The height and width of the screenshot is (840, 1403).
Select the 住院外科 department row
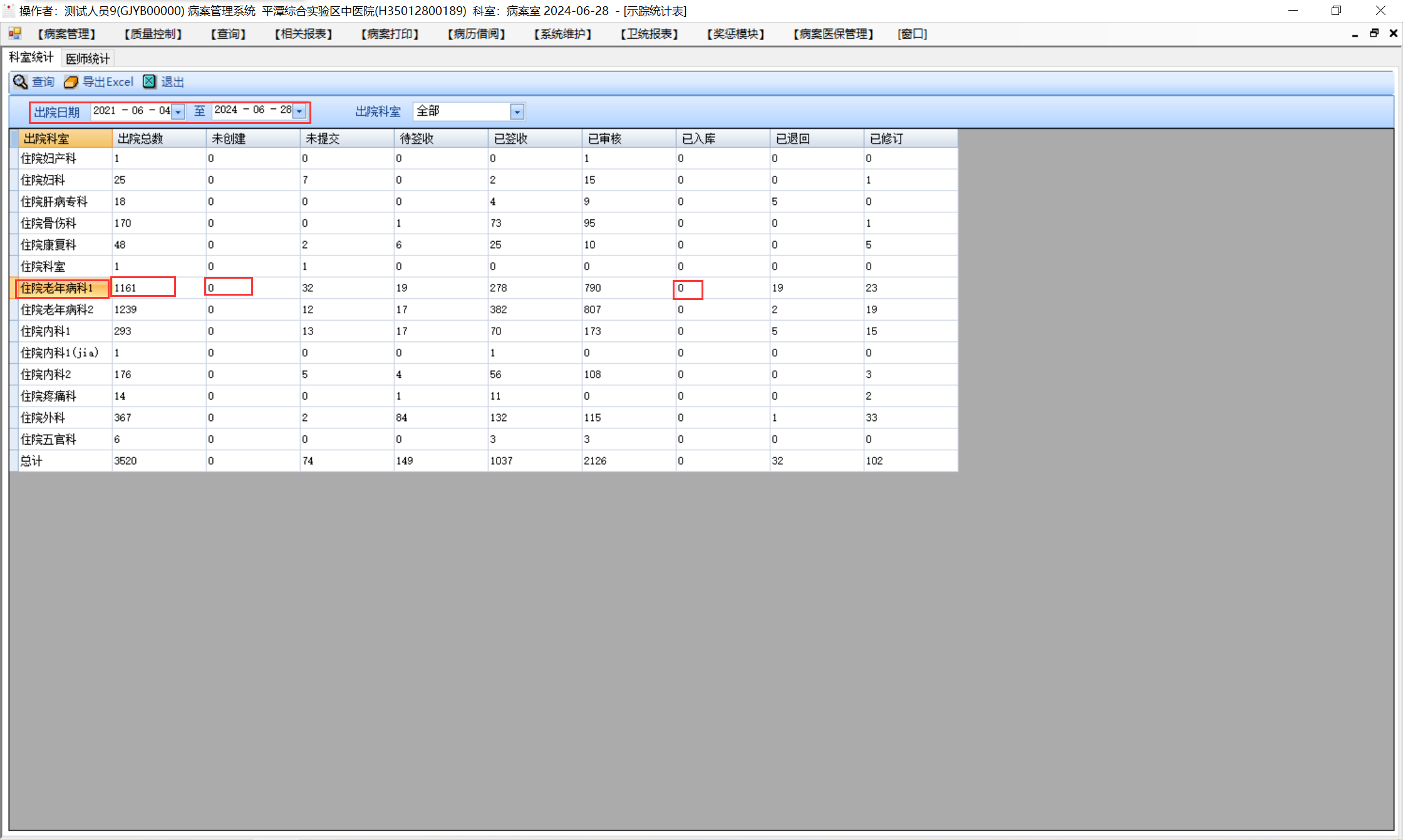pyautogui.click(x=43, y=418)
